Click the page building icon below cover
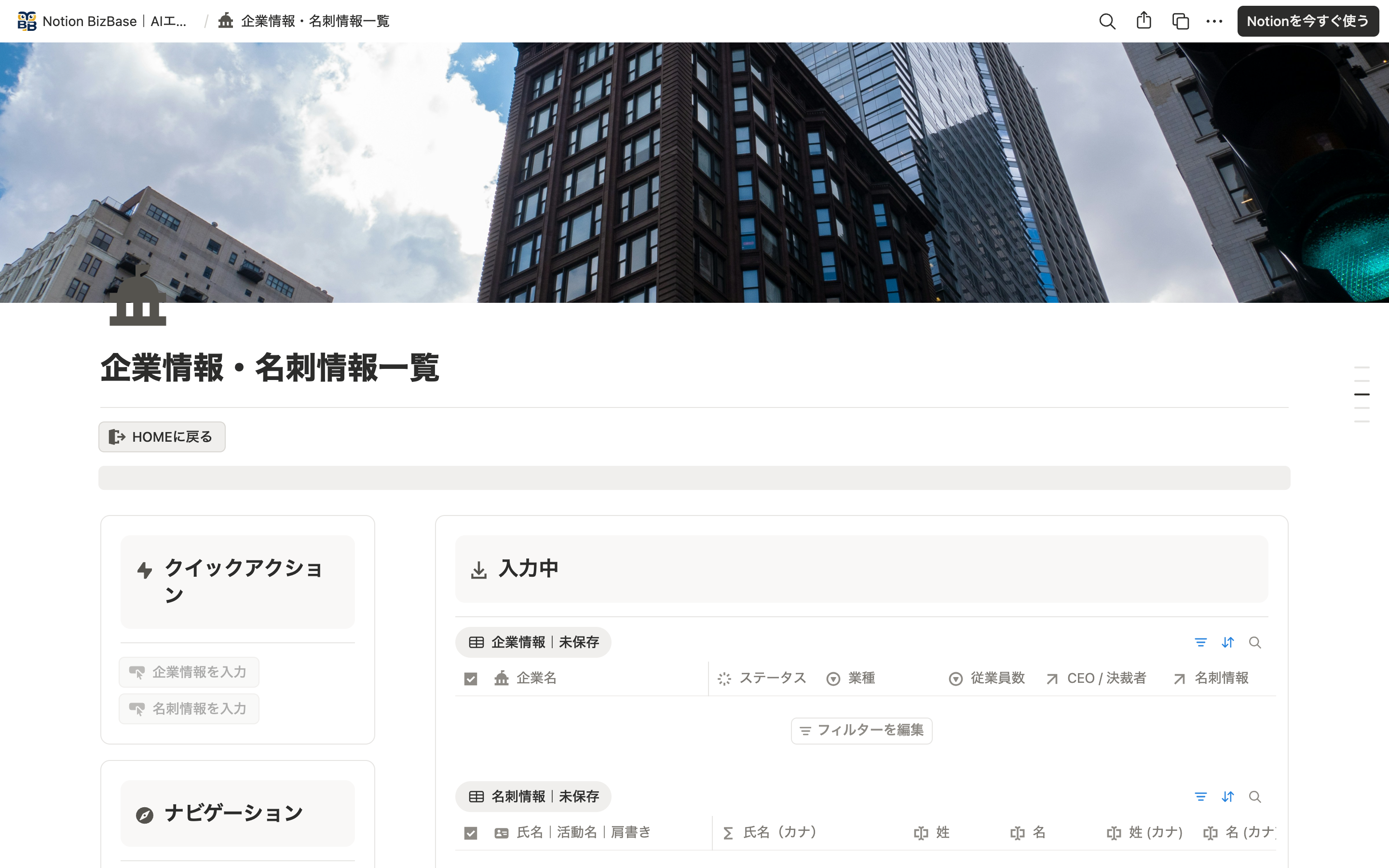The height and width of the screenshot is (868, 1389). (138, 295)
